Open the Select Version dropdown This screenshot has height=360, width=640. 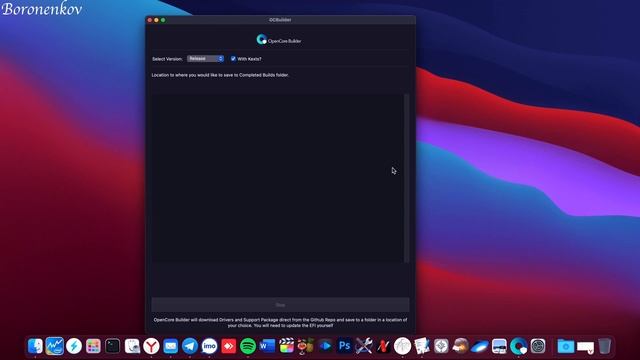click(205, 59)
